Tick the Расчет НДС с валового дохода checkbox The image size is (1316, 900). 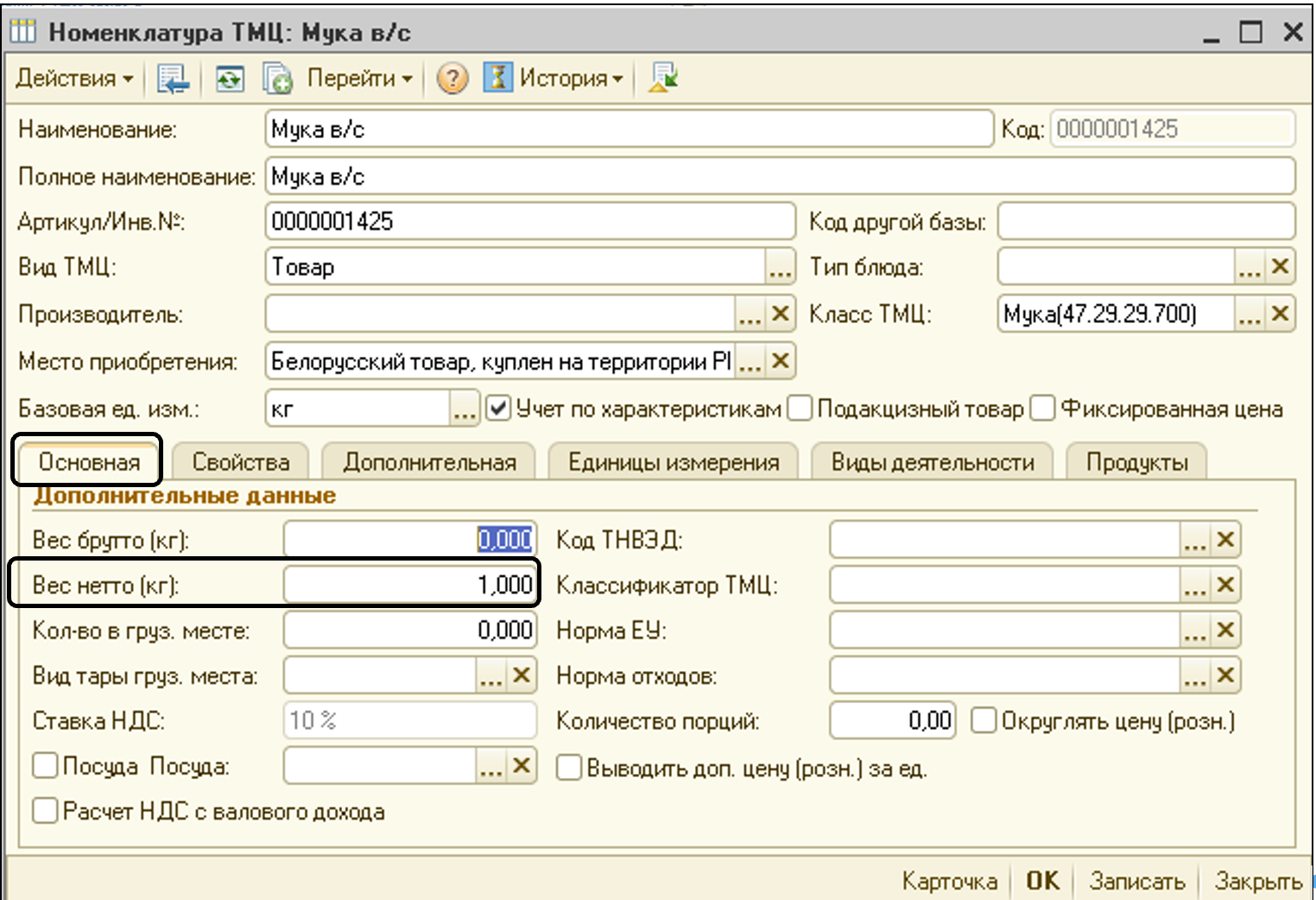click(45, 811)
